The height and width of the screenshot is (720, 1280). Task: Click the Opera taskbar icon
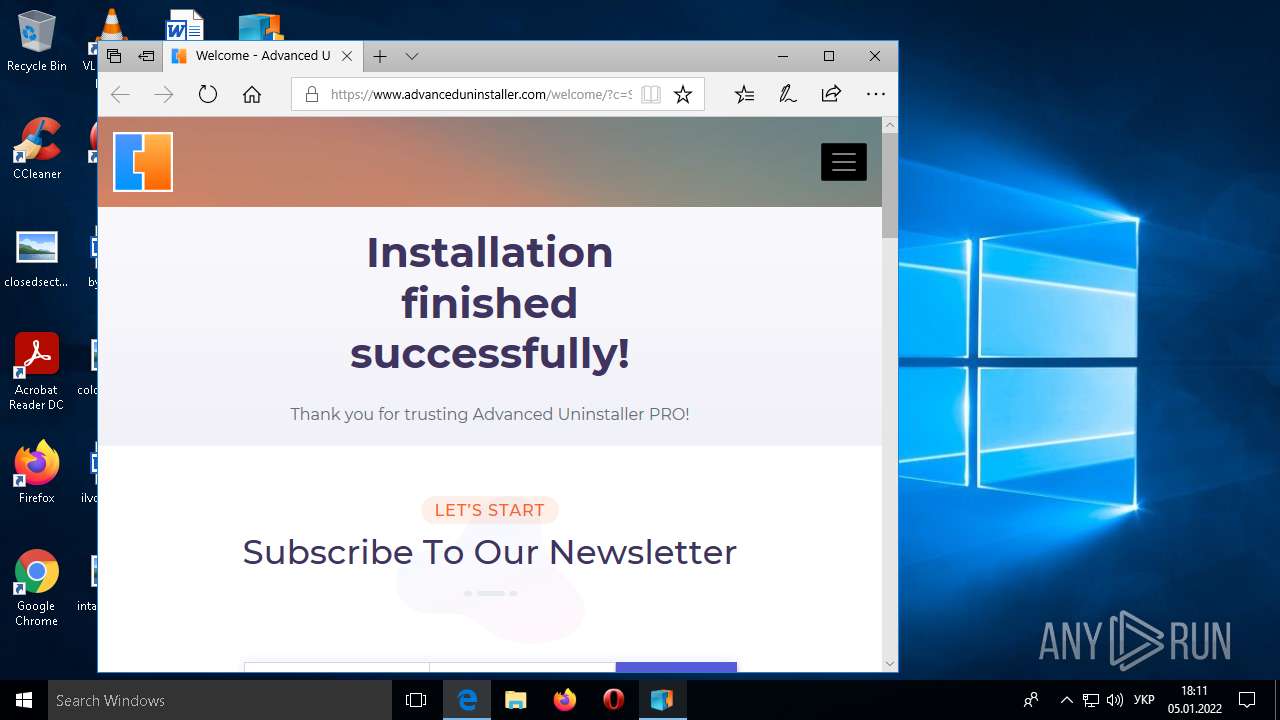coord(613,700)
